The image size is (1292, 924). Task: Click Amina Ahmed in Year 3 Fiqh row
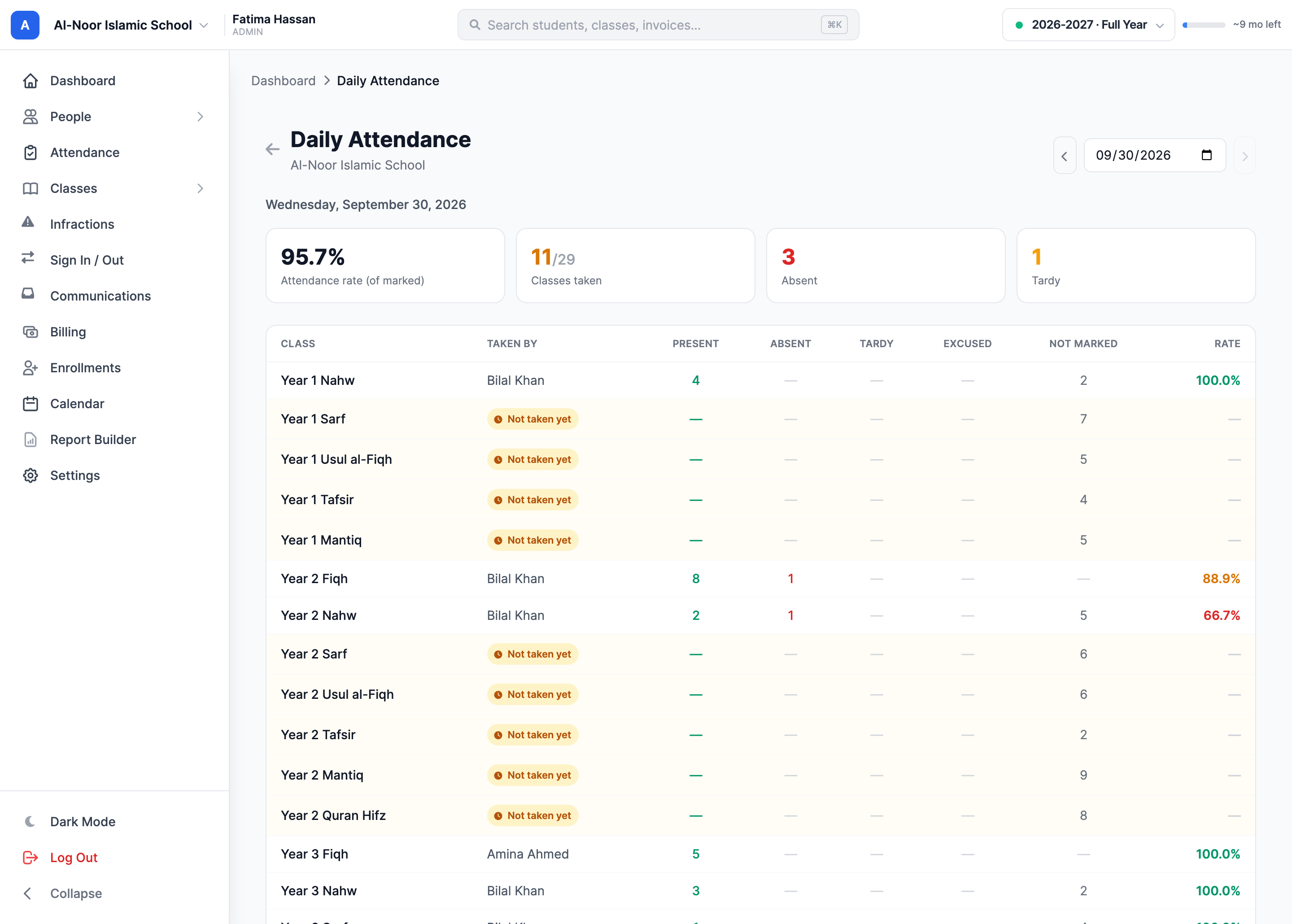[x=528, y=854]
